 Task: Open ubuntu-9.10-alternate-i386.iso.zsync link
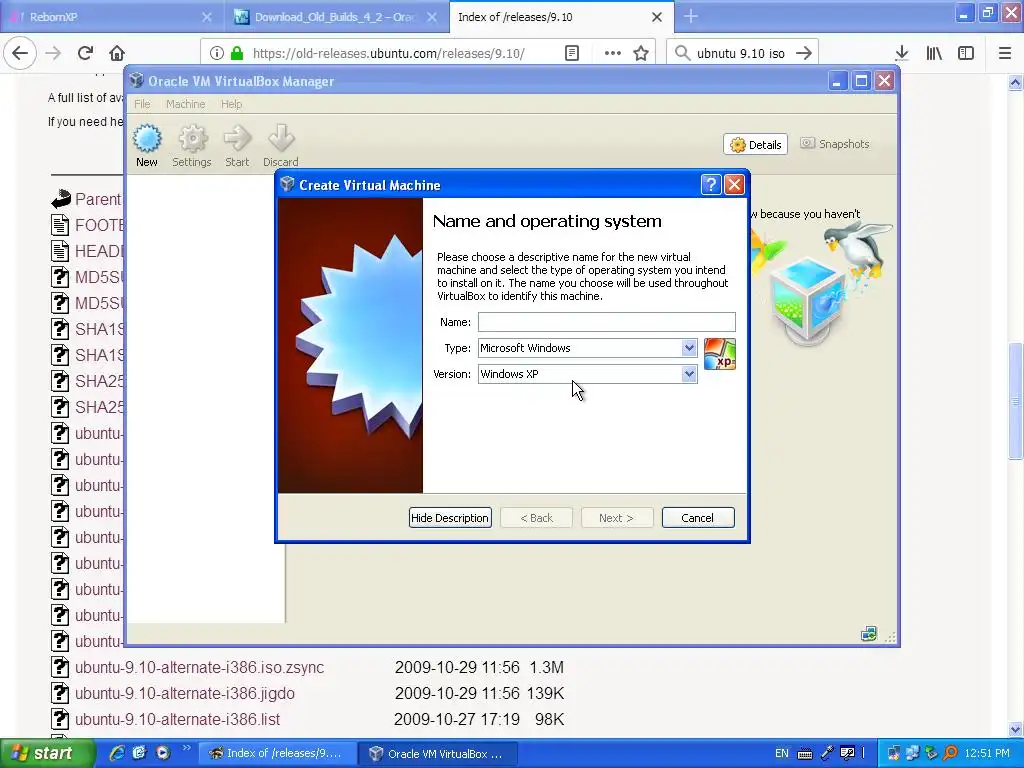point(199,667)
